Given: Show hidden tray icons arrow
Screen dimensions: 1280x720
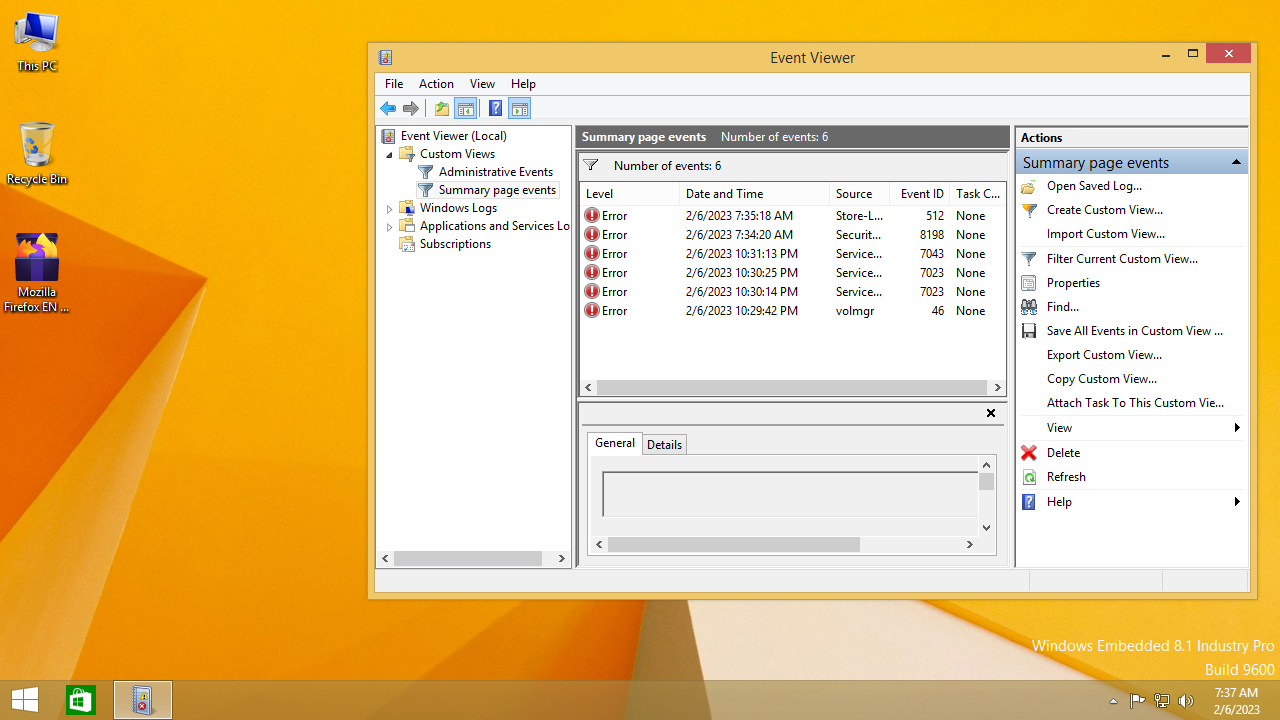Looking at the screenshot, I should pos(1113,701).
